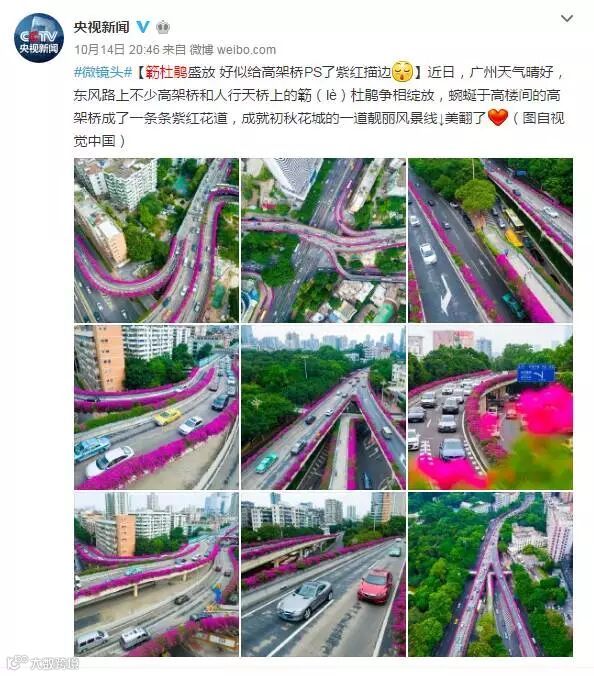
Task: Open the last aerial photo over green trees
Action: point(491,574)
